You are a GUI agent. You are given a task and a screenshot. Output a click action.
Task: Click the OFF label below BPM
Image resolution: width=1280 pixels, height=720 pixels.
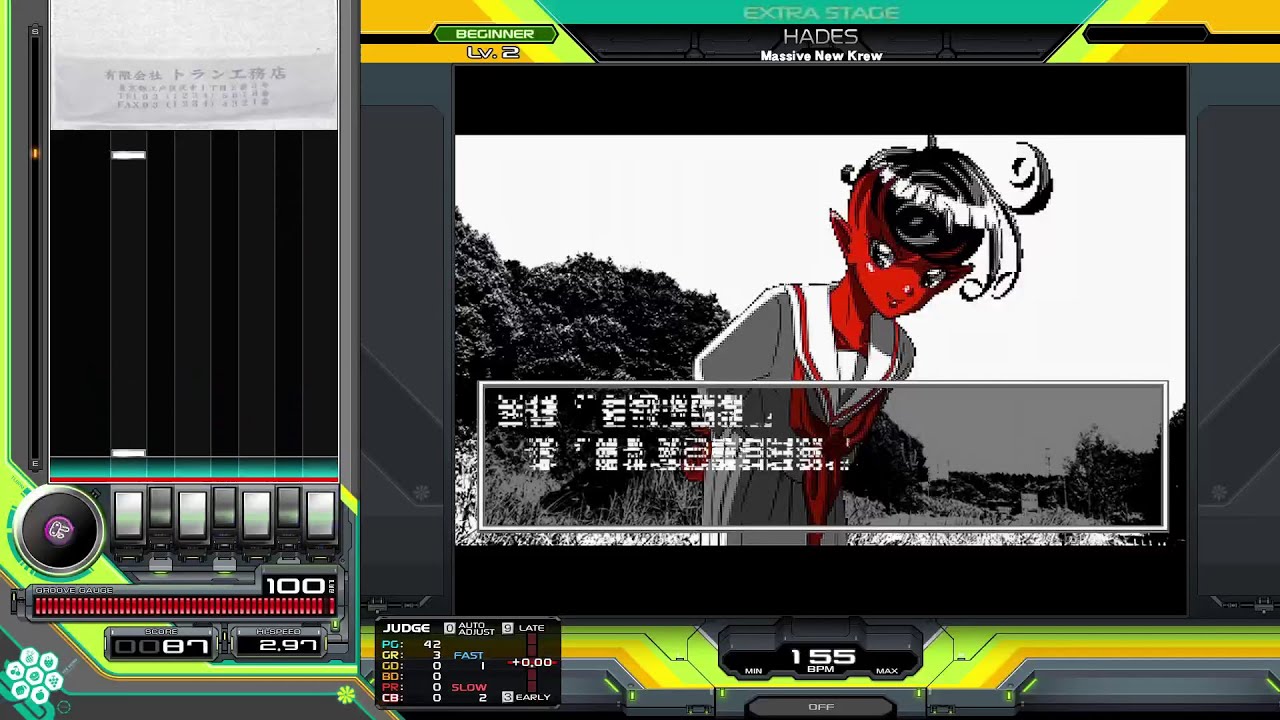[821, 707]
